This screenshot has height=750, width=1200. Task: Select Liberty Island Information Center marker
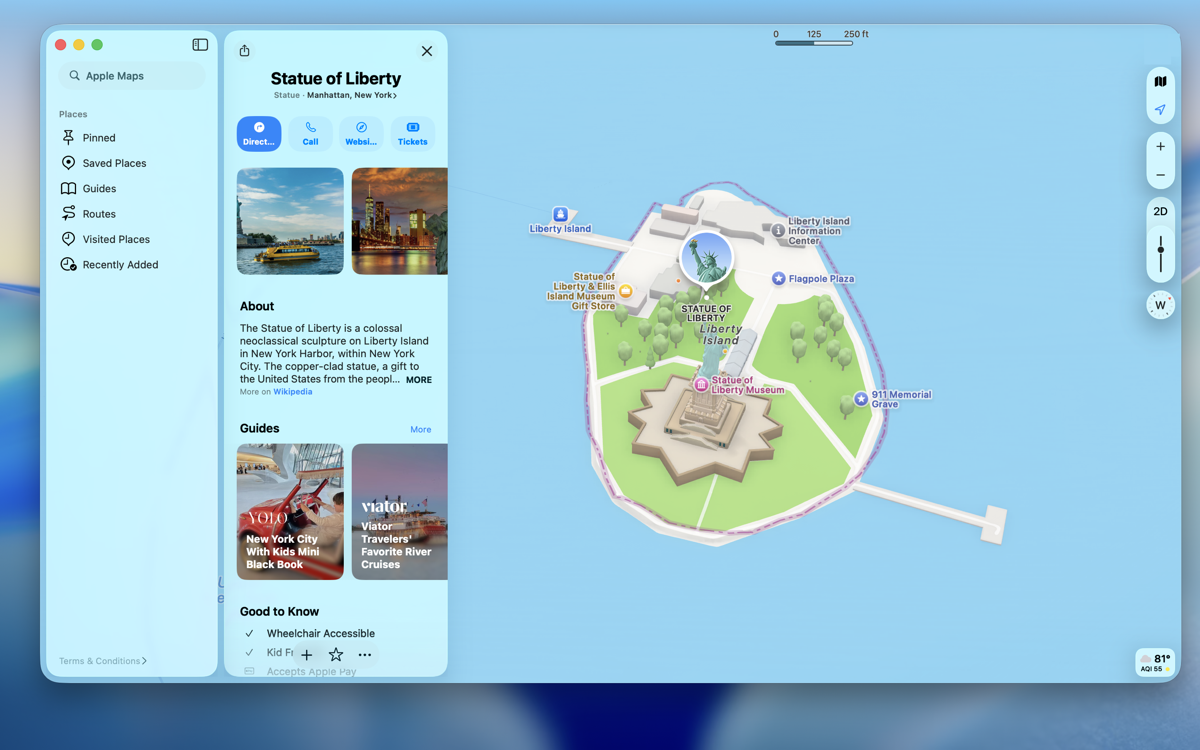[x=778, y=231]
